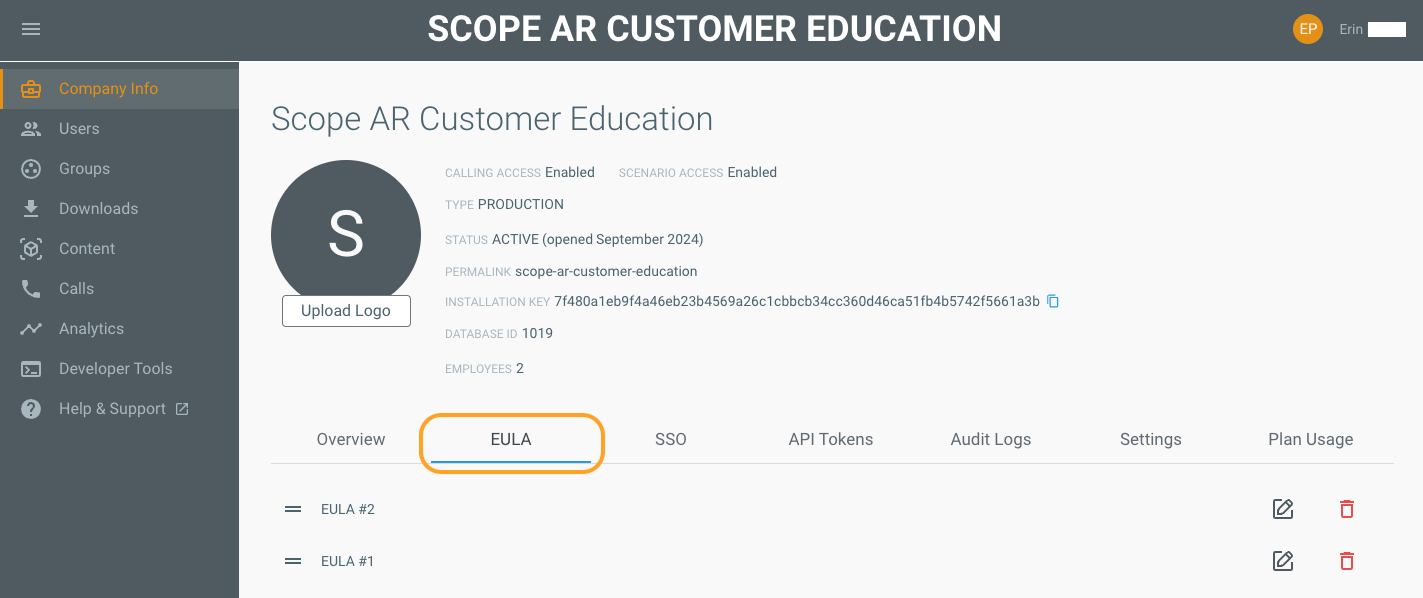Select the Groups icon in sidebar
The height and width of the screenshot is (598, 1423).
point(30,168)
